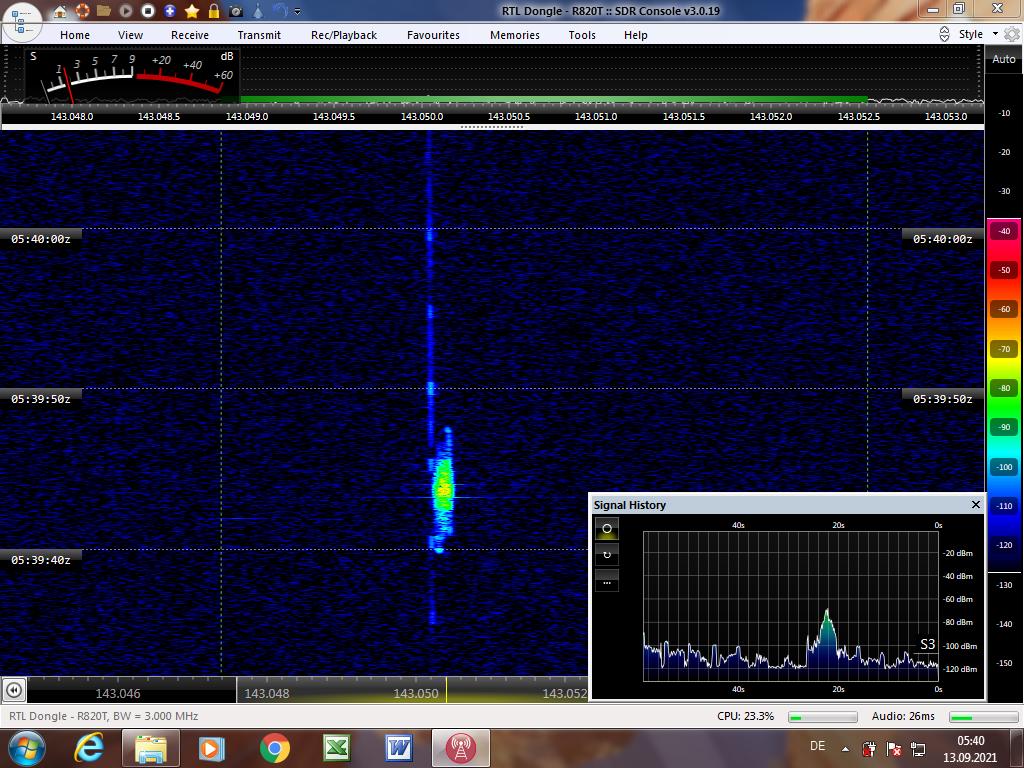Open Windows Explorer from the taskbar
This screenshot has height=768, width=1024.
click(x=150, y=748)
